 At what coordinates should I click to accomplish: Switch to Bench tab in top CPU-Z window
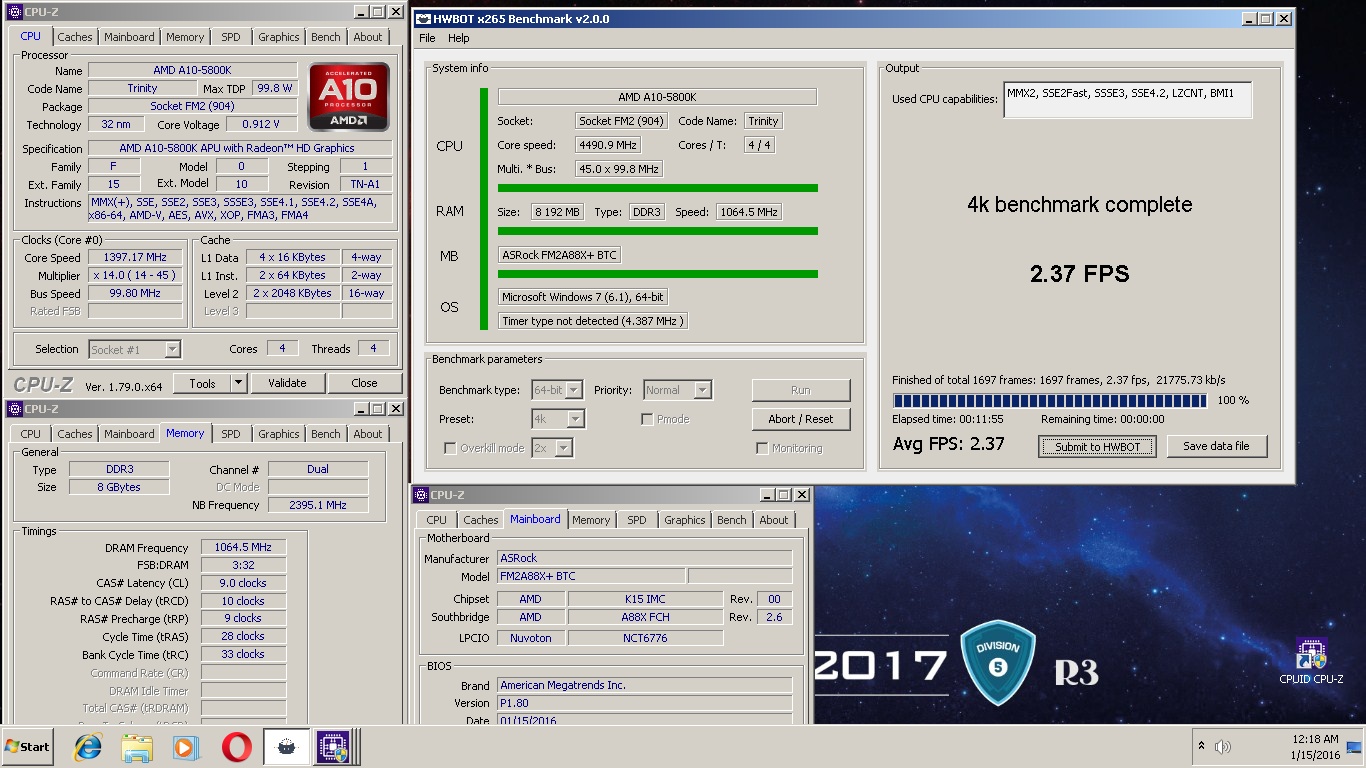pos(326,37)
